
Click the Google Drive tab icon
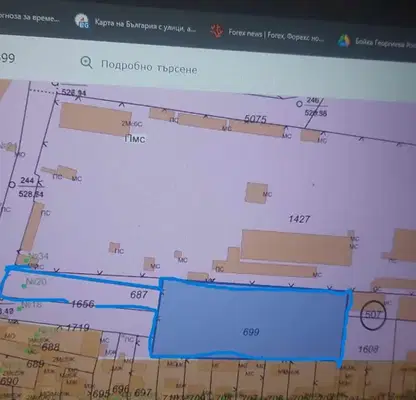point(344,41)
